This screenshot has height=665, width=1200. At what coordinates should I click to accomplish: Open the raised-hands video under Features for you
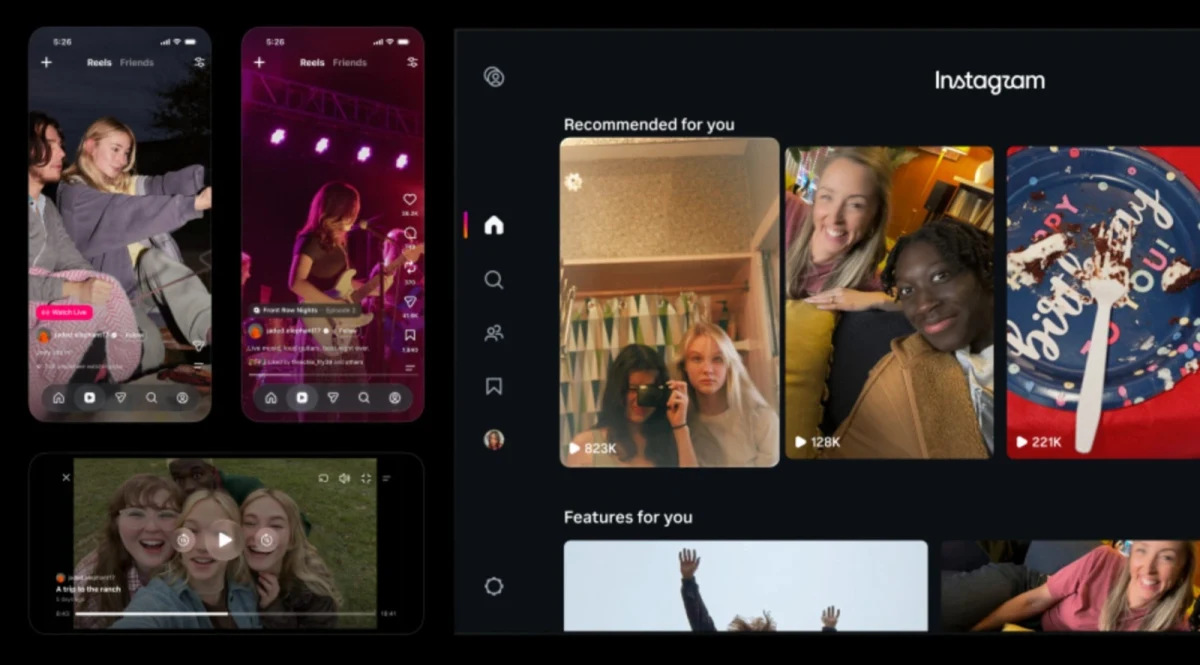pos(745,586)
